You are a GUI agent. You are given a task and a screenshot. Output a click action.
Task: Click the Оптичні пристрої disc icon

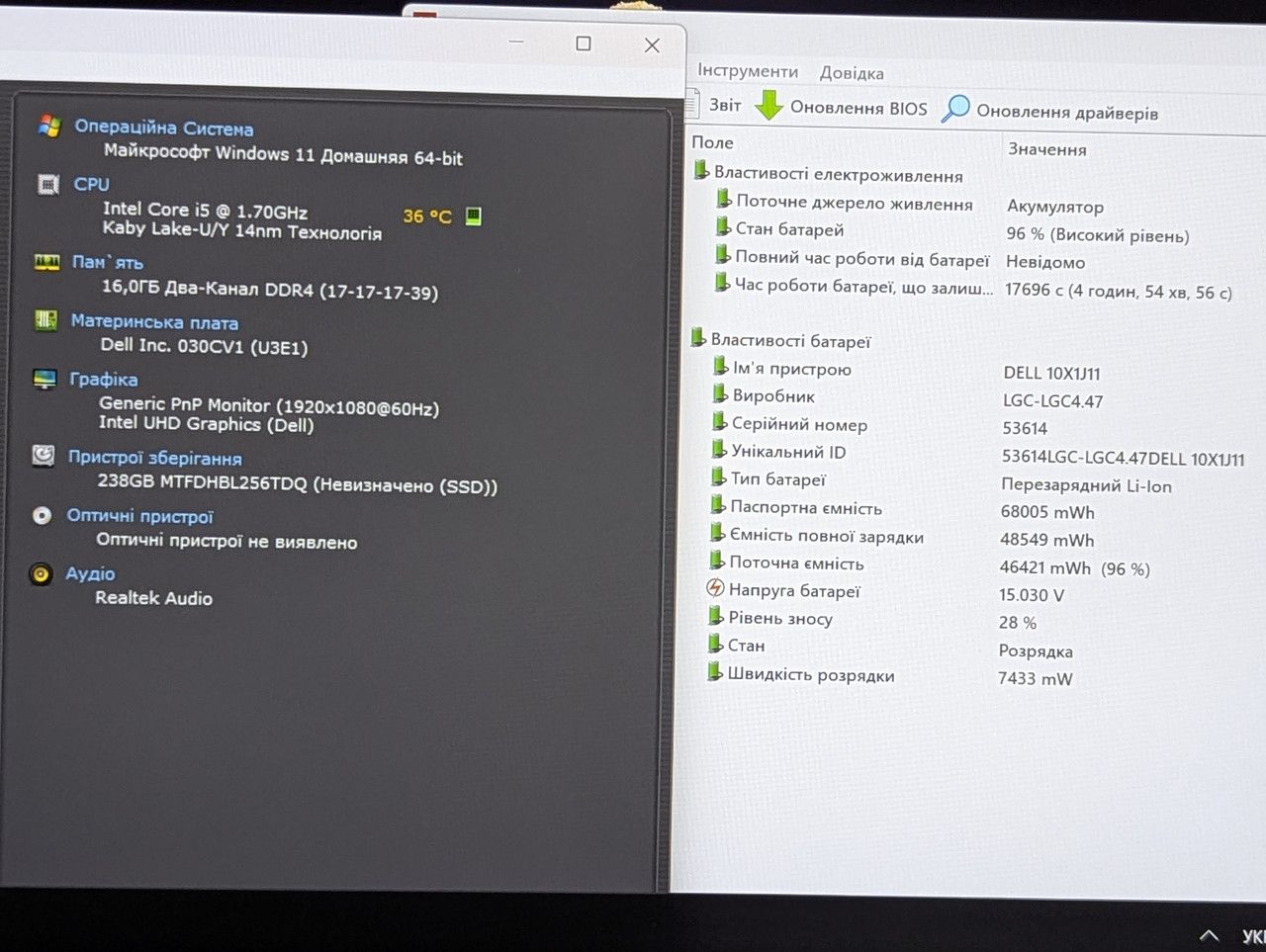tap(42, 515)
